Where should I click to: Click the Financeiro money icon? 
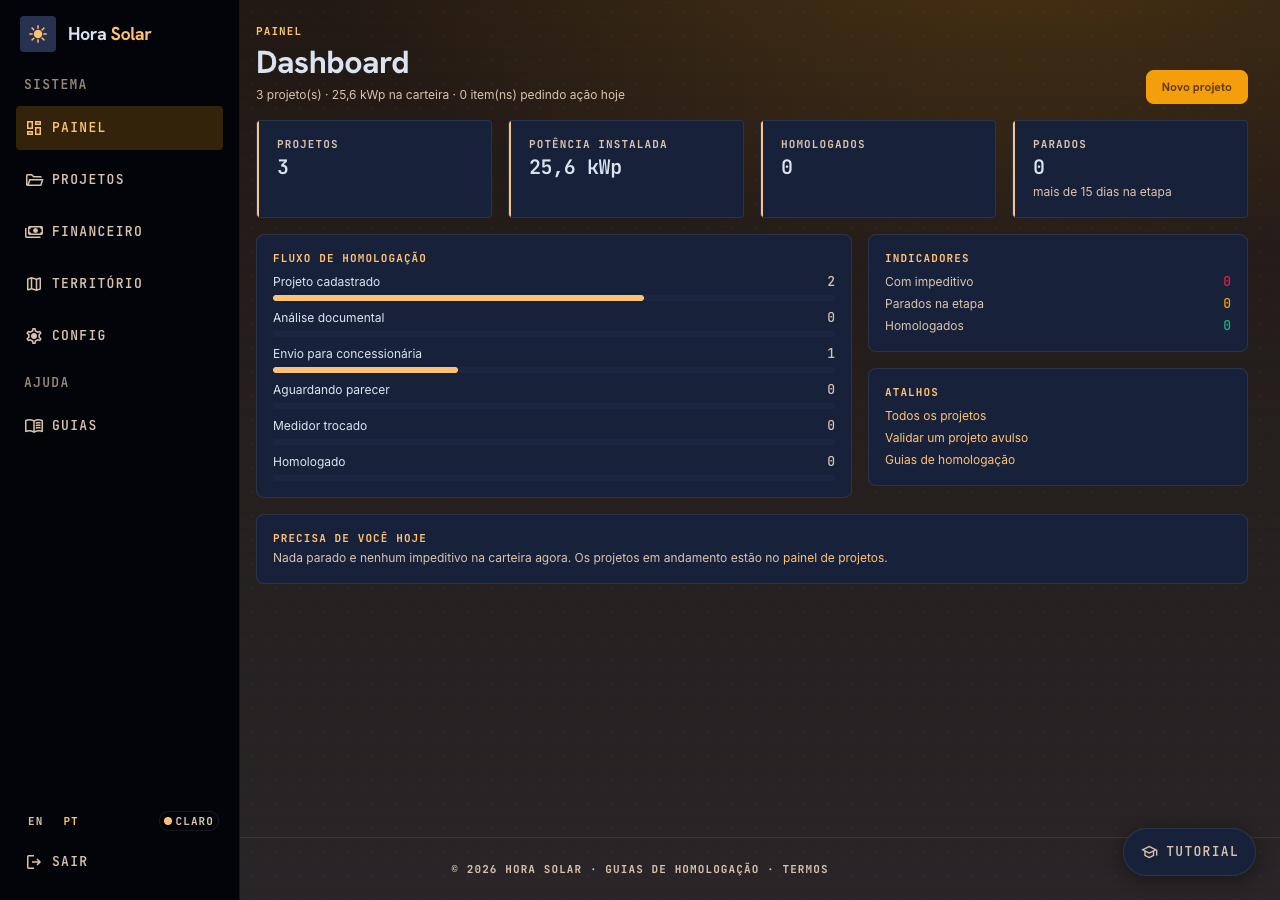[x=34, y=232]
